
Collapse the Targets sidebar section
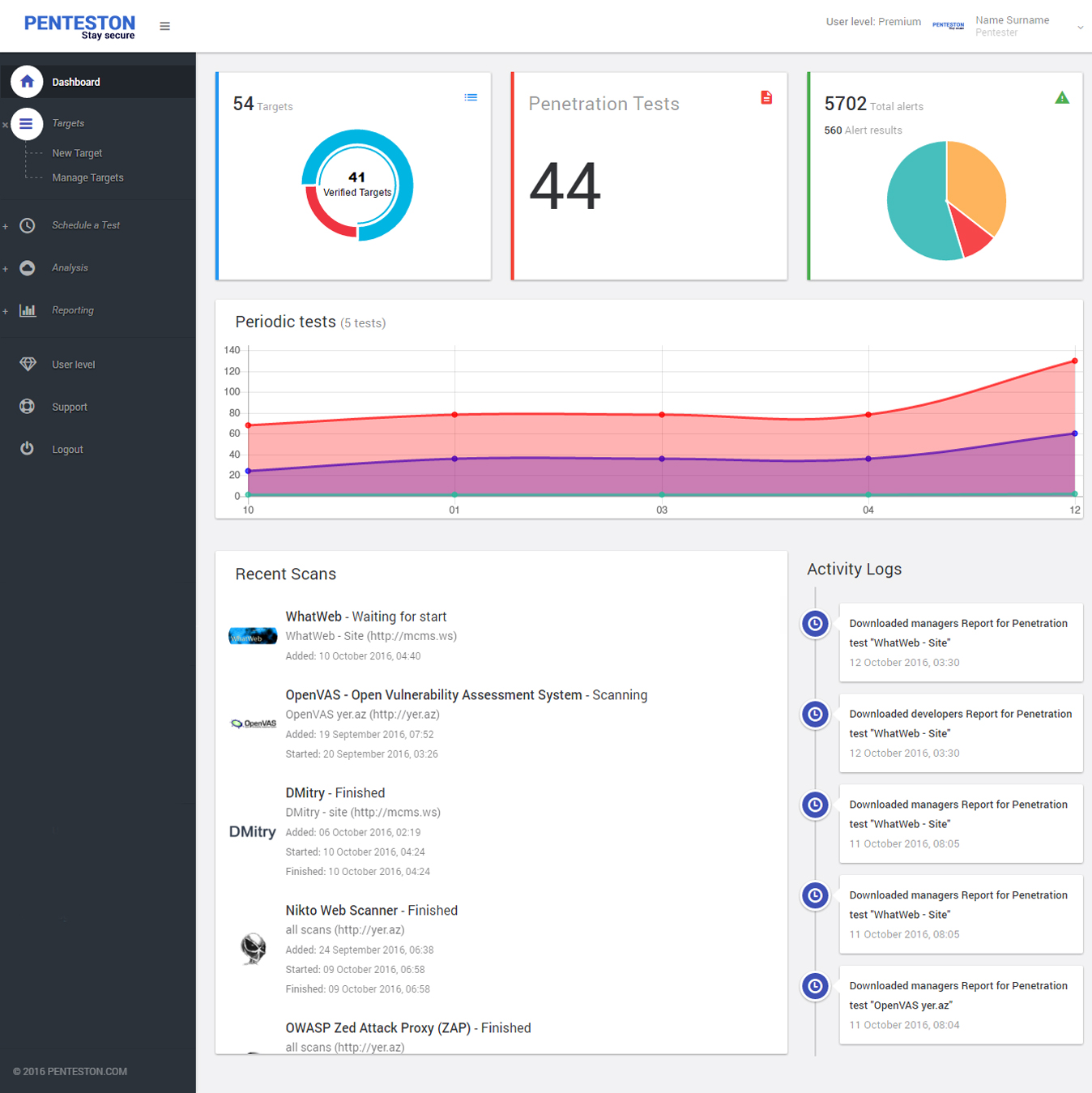(6, 125)
